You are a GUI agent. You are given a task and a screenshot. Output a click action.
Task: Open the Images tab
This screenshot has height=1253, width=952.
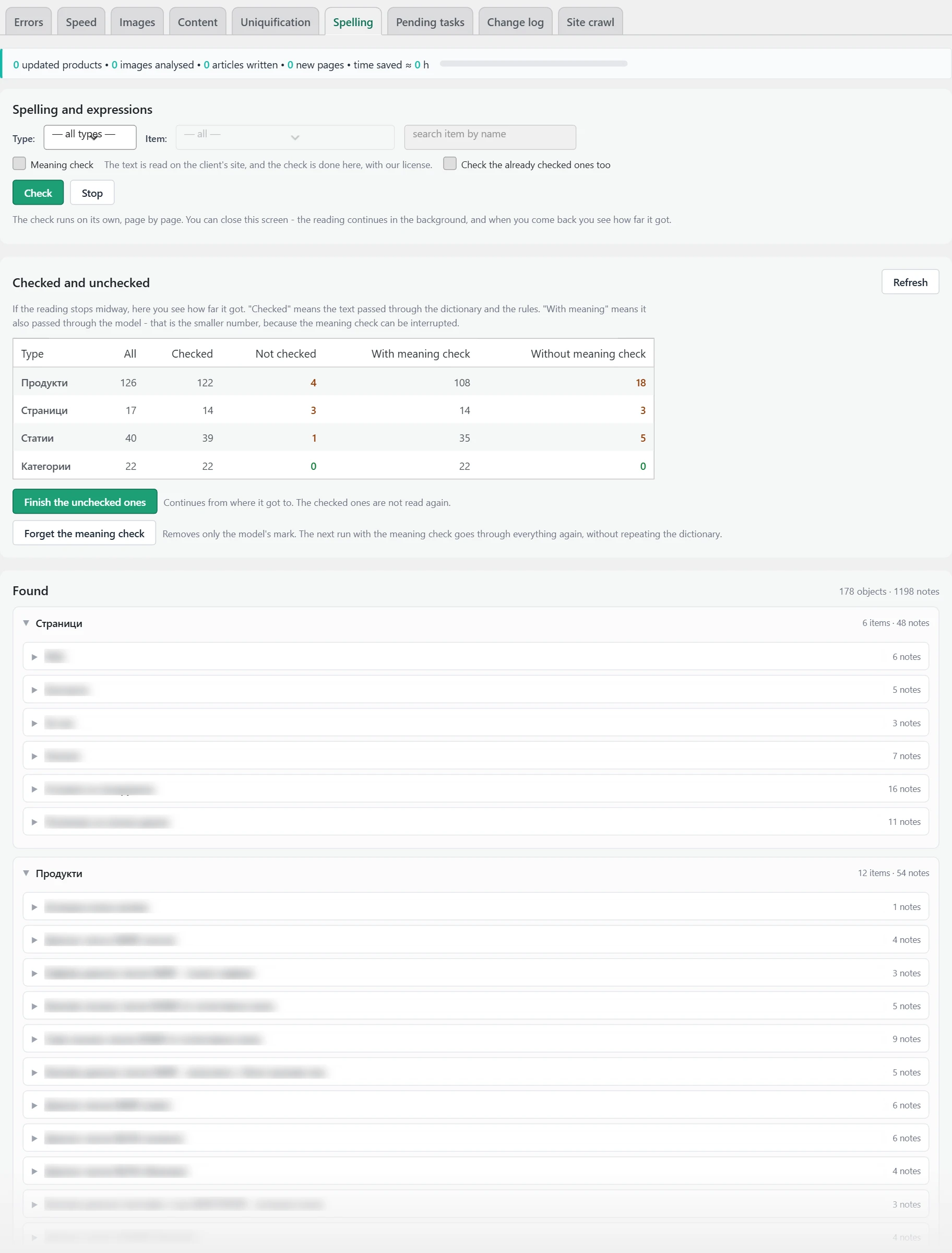click(x=137, y=22)
